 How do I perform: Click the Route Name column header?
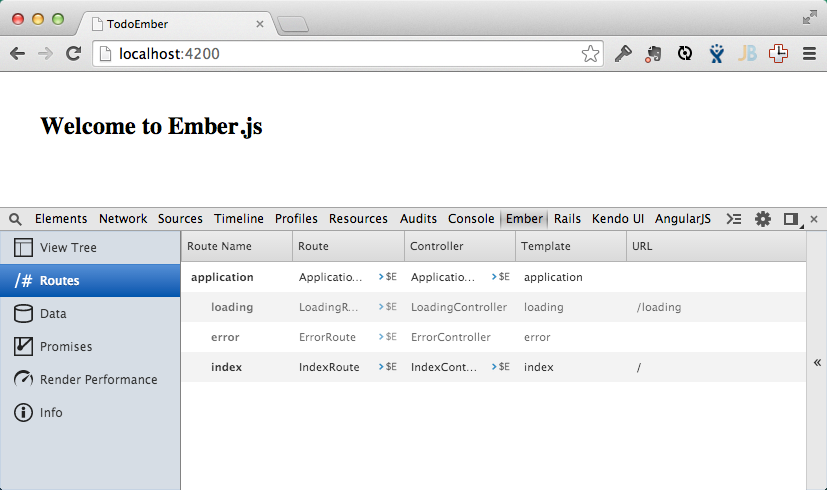click(x=237, y=246)
